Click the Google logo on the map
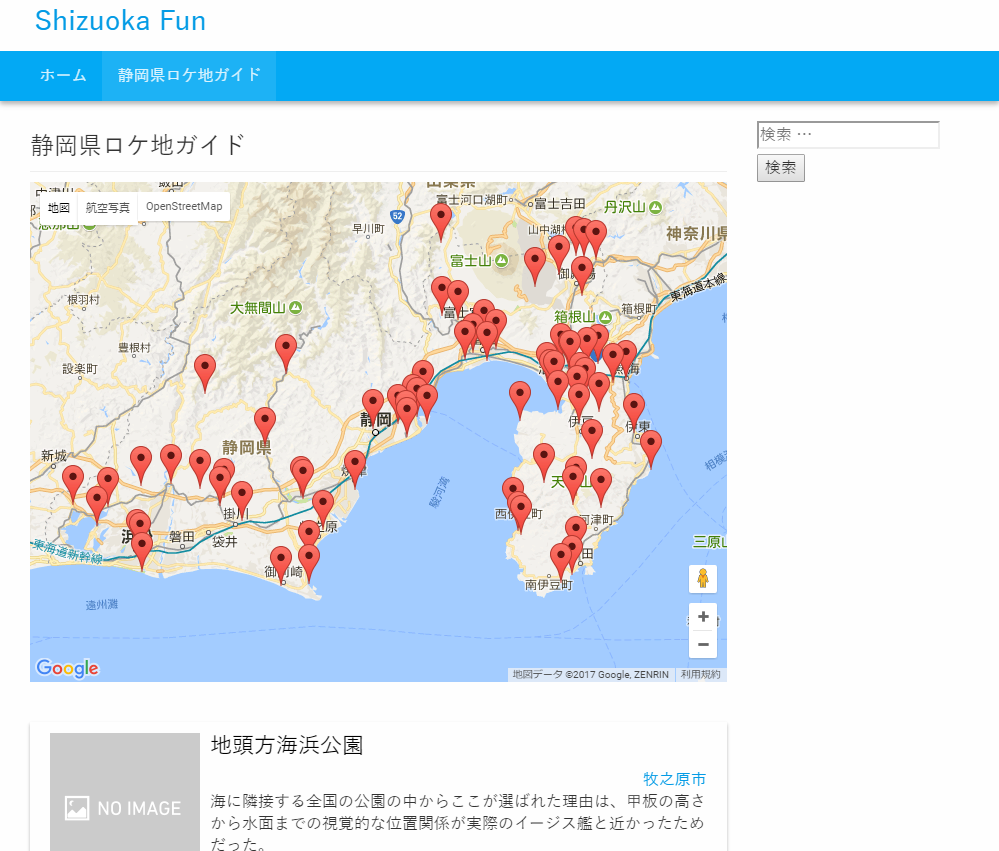 coord(68,668)
